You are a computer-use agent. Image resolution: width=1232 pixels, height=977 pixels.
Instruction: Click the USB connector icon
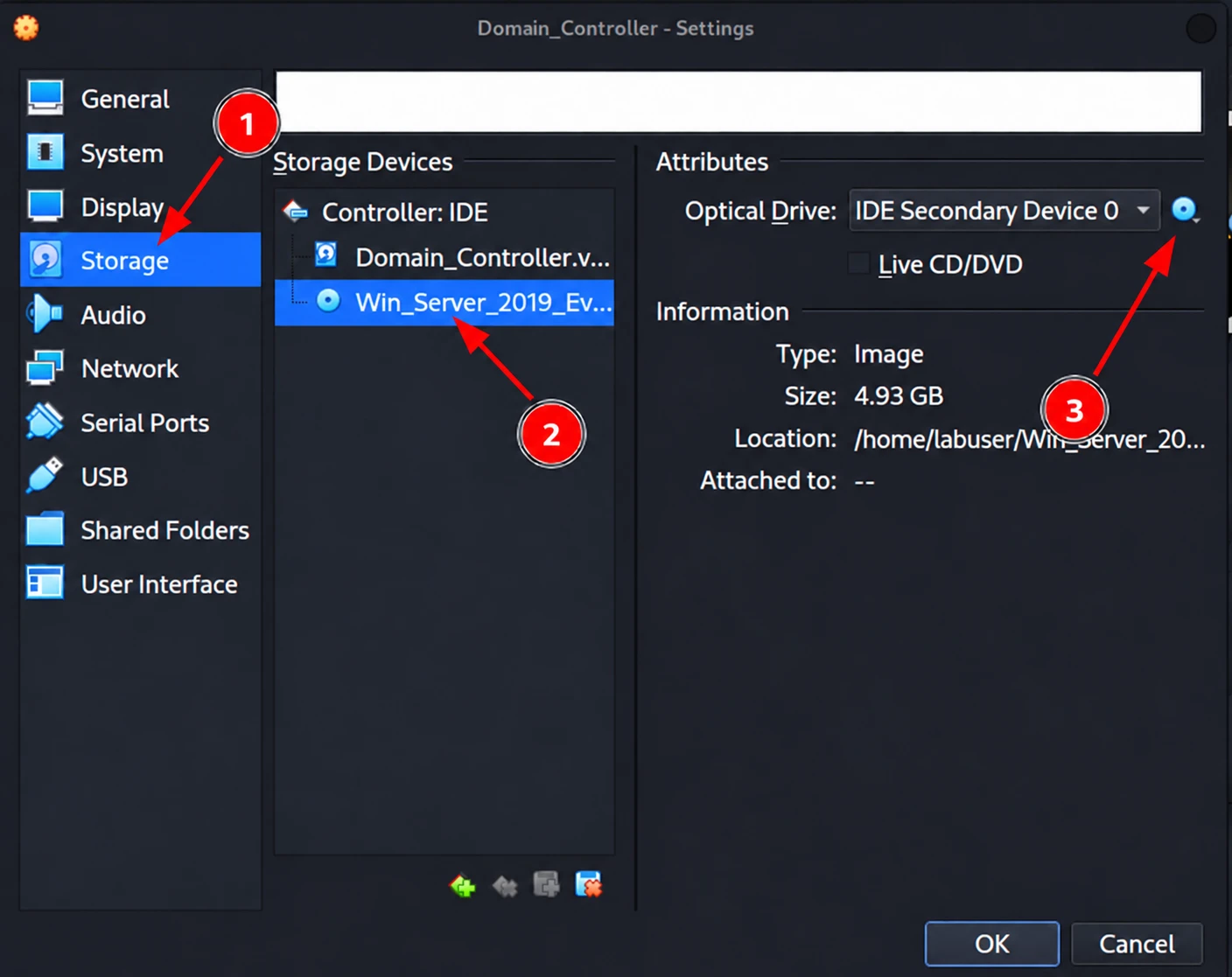click(x=45, y=476)
